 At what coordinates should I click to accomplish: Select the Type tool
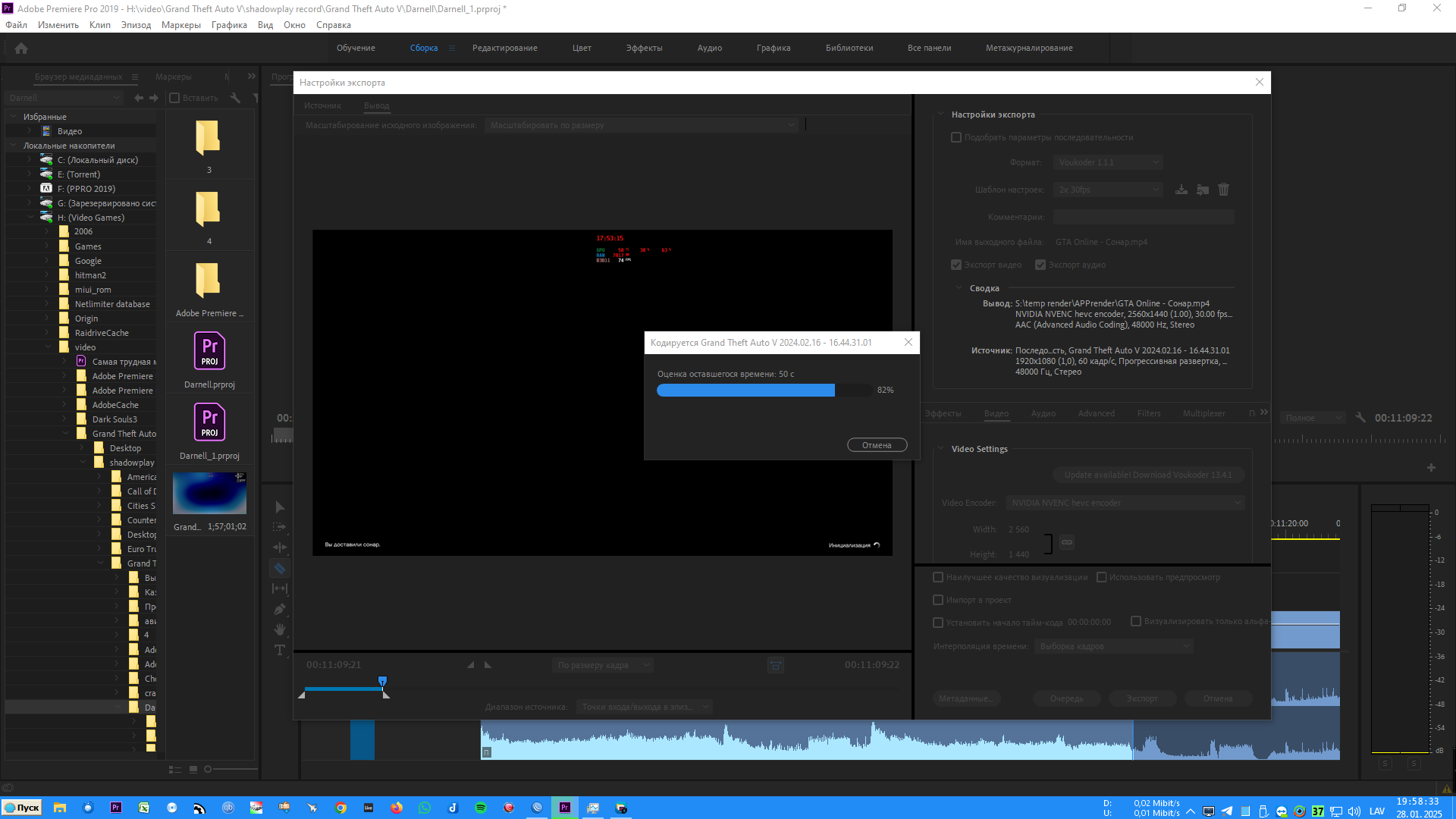(280, 650)
